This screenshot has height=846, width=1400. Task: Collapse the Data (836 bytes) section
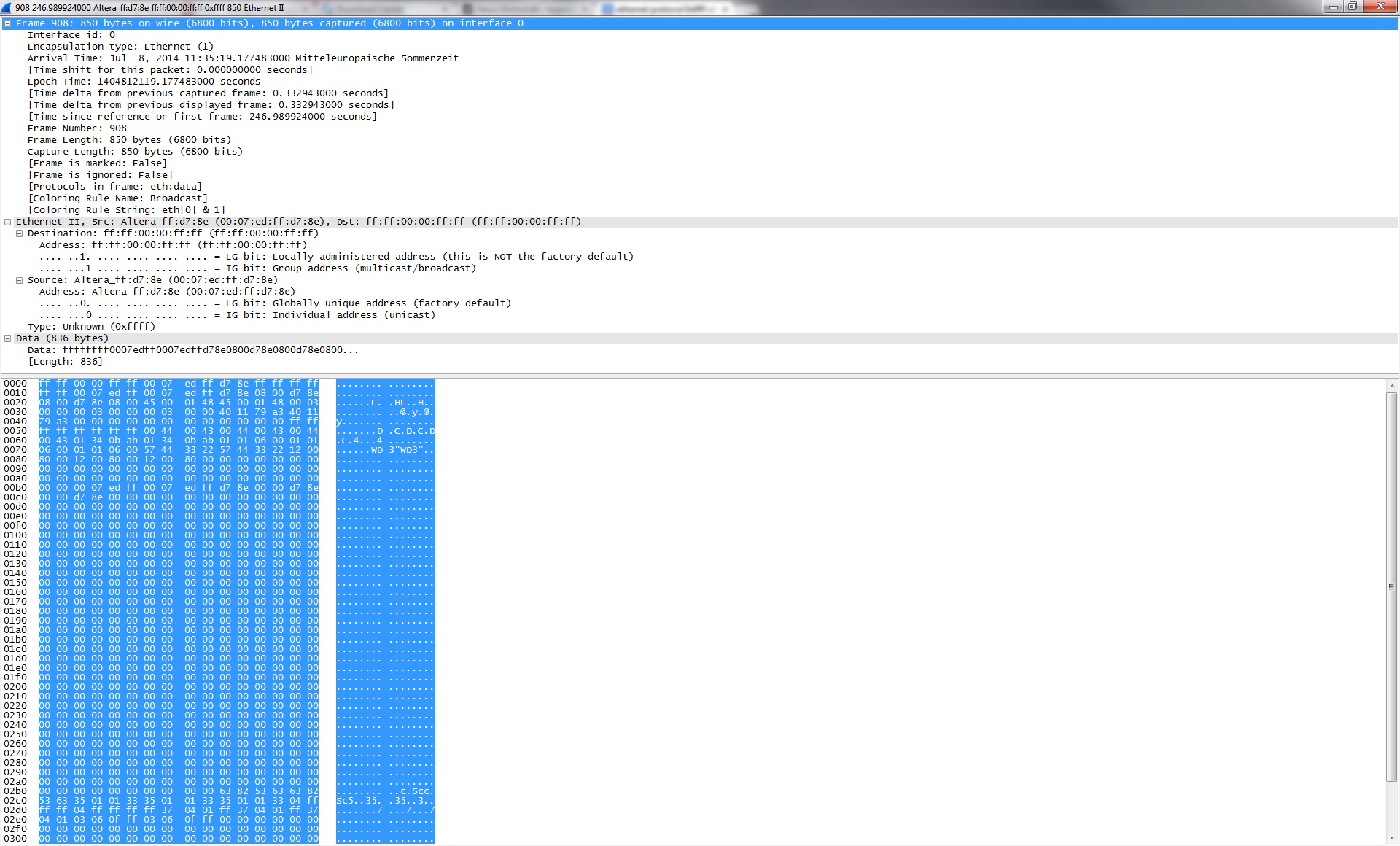(7, 338)
